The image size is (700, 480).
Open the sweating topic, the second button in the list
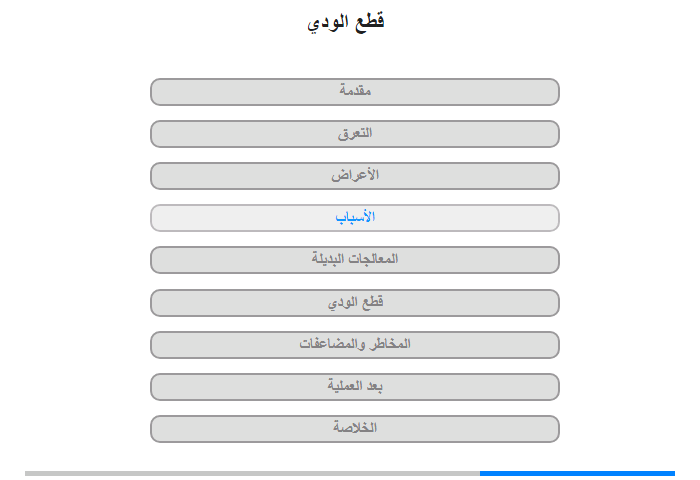pyautogui.click(x=354, y=134)
